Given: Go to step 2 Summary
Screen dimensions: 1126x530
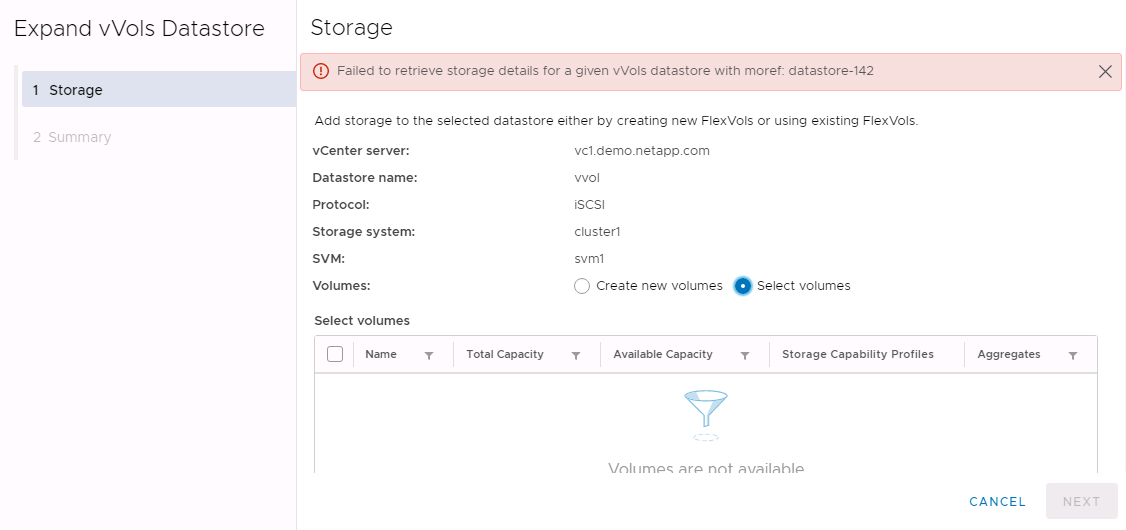Looking at the screenshot, I should click(x=72, y=137).
